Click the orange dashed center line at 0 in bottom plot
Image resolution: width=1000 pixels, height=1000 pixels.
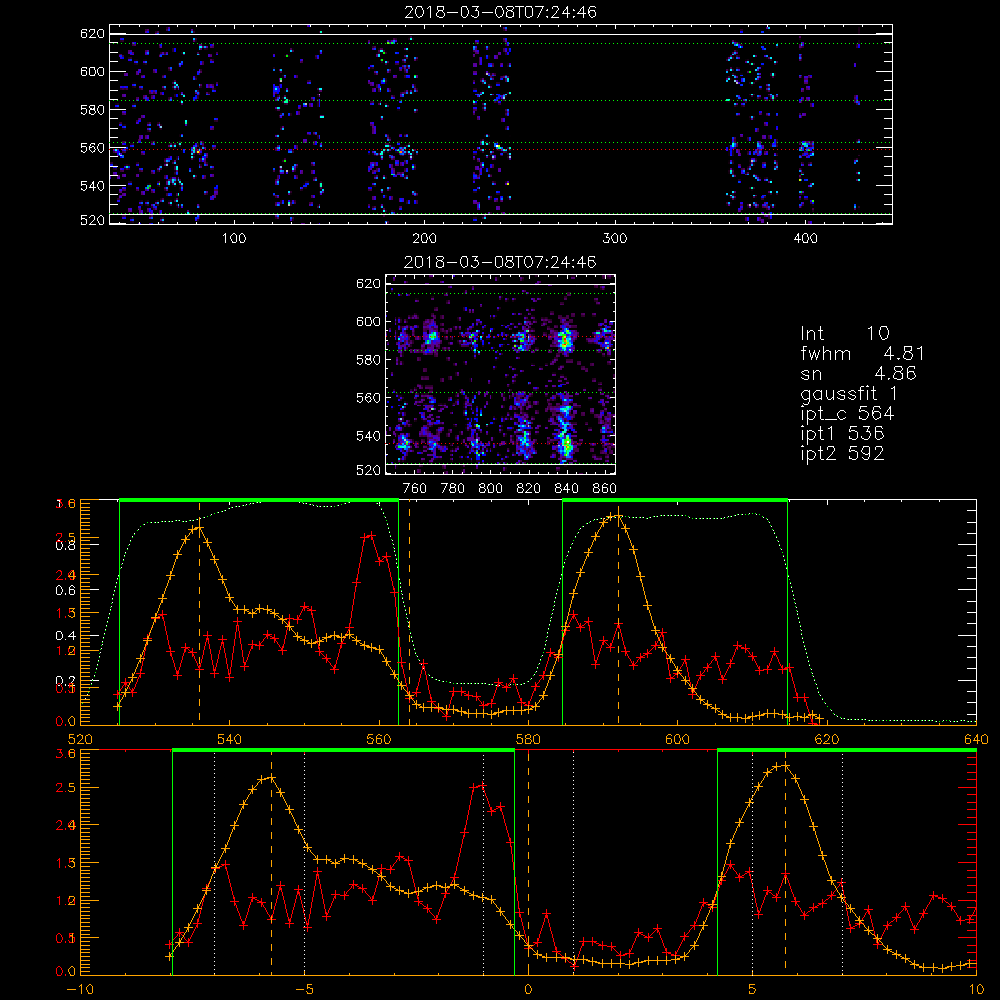pos(528,862)
